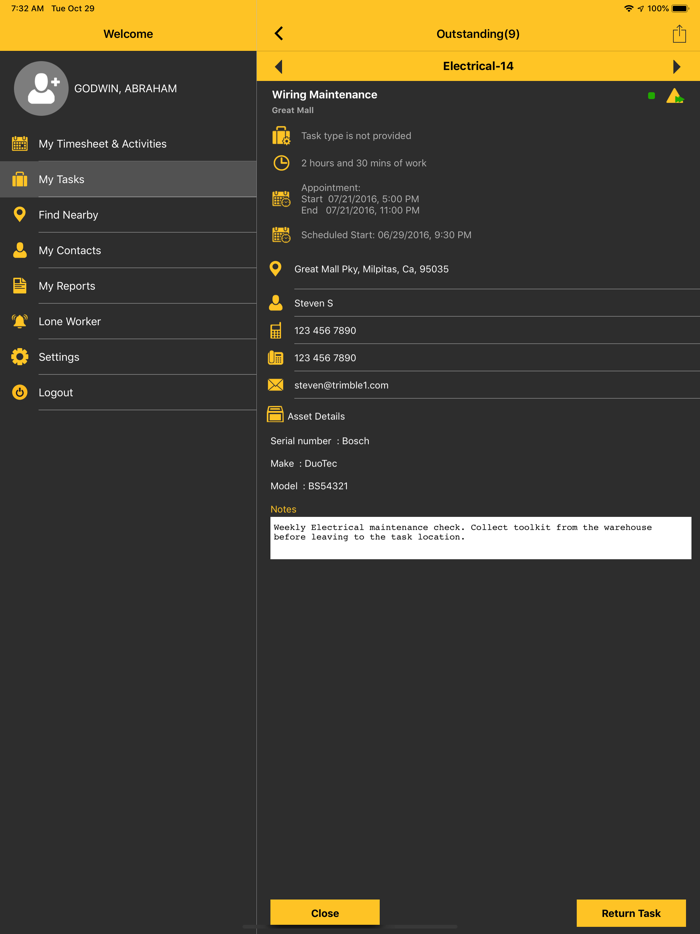Click the scheduled start calendar icon

tap(281, 235)
